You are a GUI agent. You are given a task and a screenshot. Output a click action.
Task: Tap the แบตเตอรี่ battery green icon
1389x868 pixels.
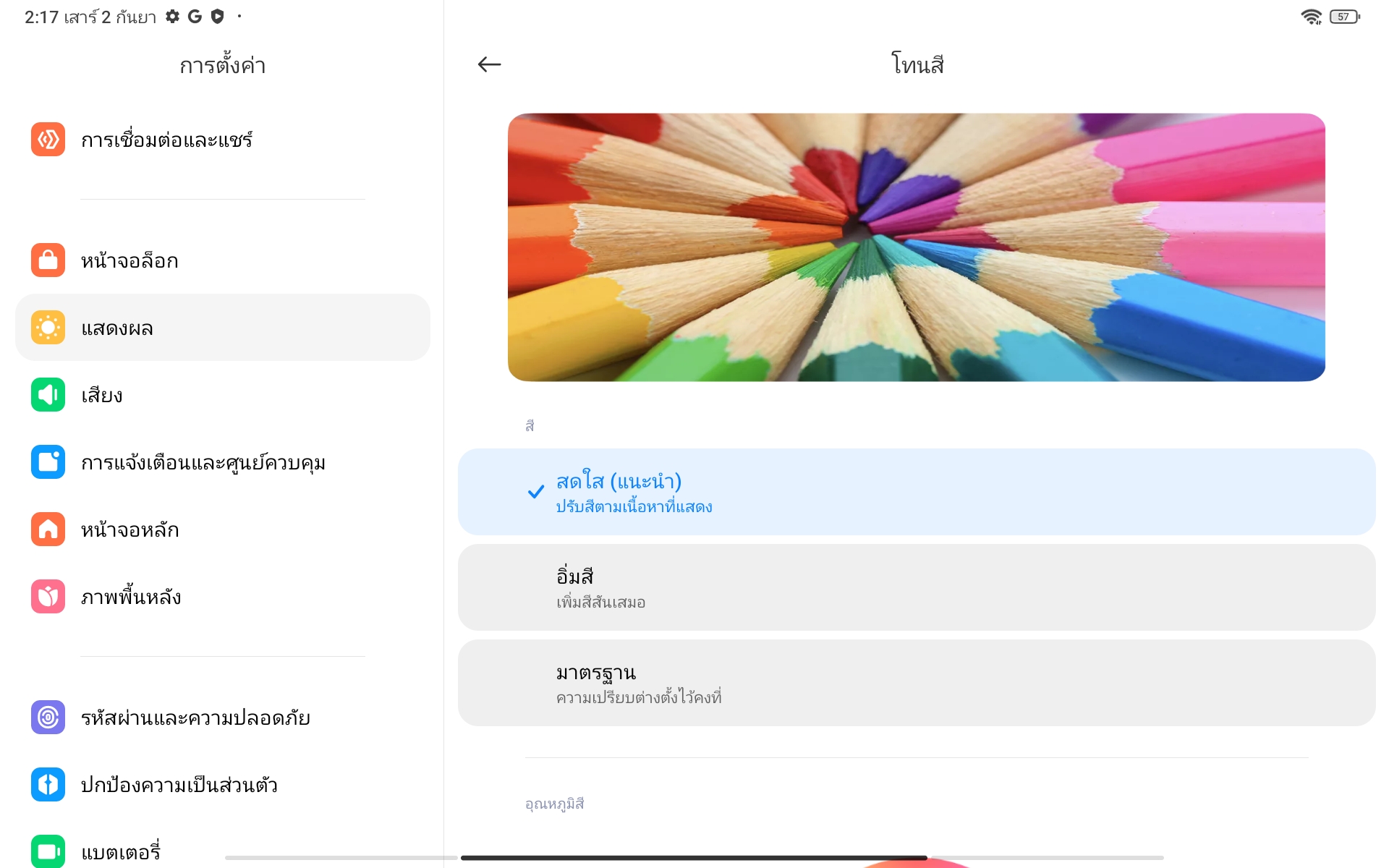click(x=48, y=851)
